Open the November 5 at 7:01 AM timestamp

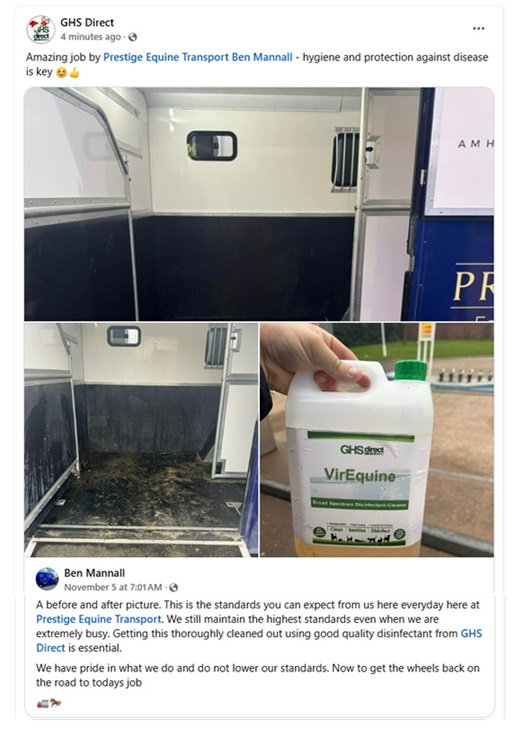pyautogui.click(x=113, y=587)
